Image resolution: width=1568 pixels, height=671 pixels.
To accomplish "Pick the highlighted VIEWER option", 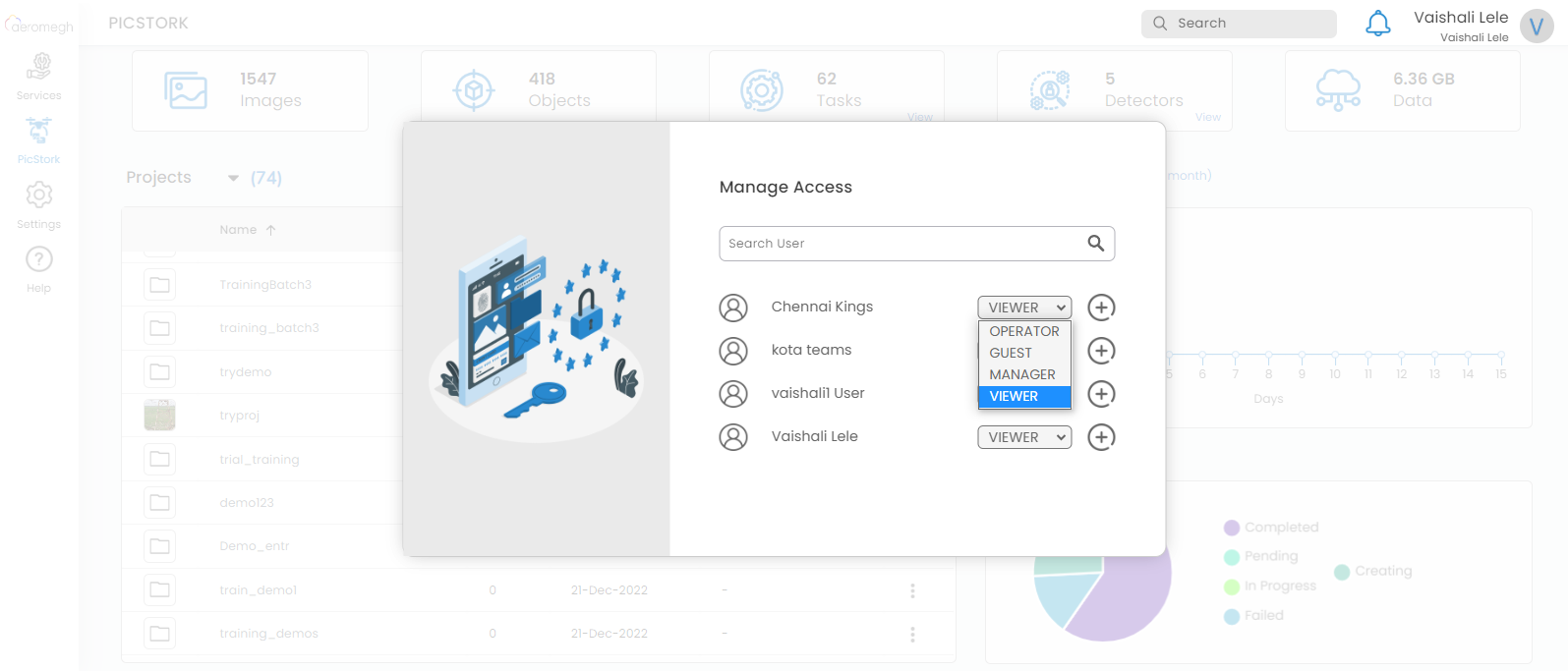I will (1014, 396).
